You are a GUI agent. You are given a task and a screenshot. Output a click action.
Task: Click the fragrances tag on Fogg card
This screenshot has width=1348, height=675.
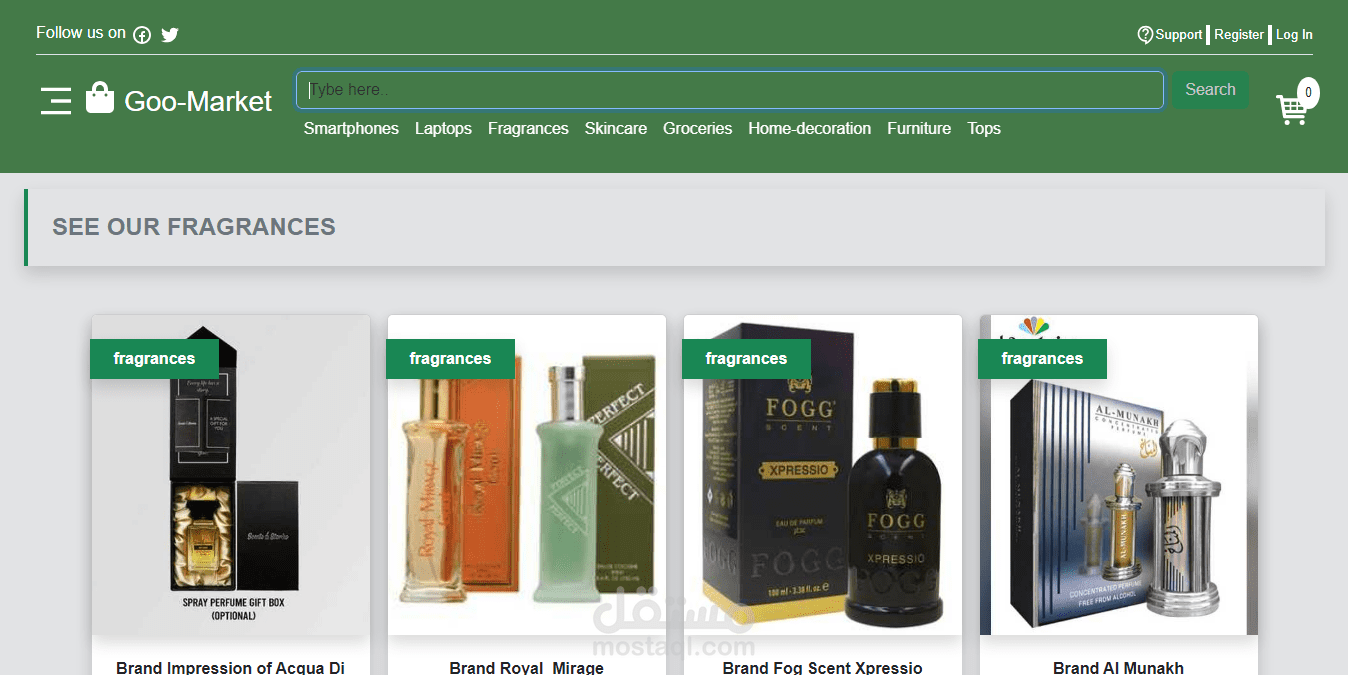point(746,359)
